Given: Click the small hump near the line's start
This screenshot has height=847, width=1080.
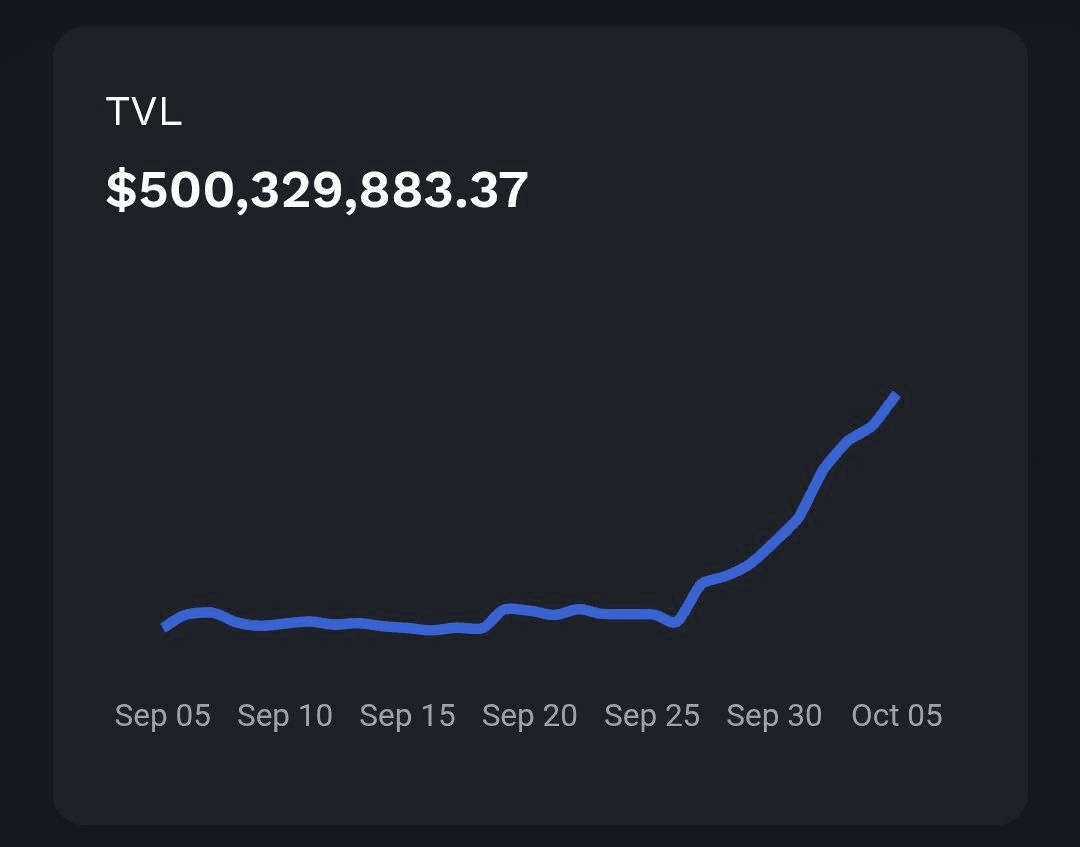Looking at the screenshot, I should 205,612.
